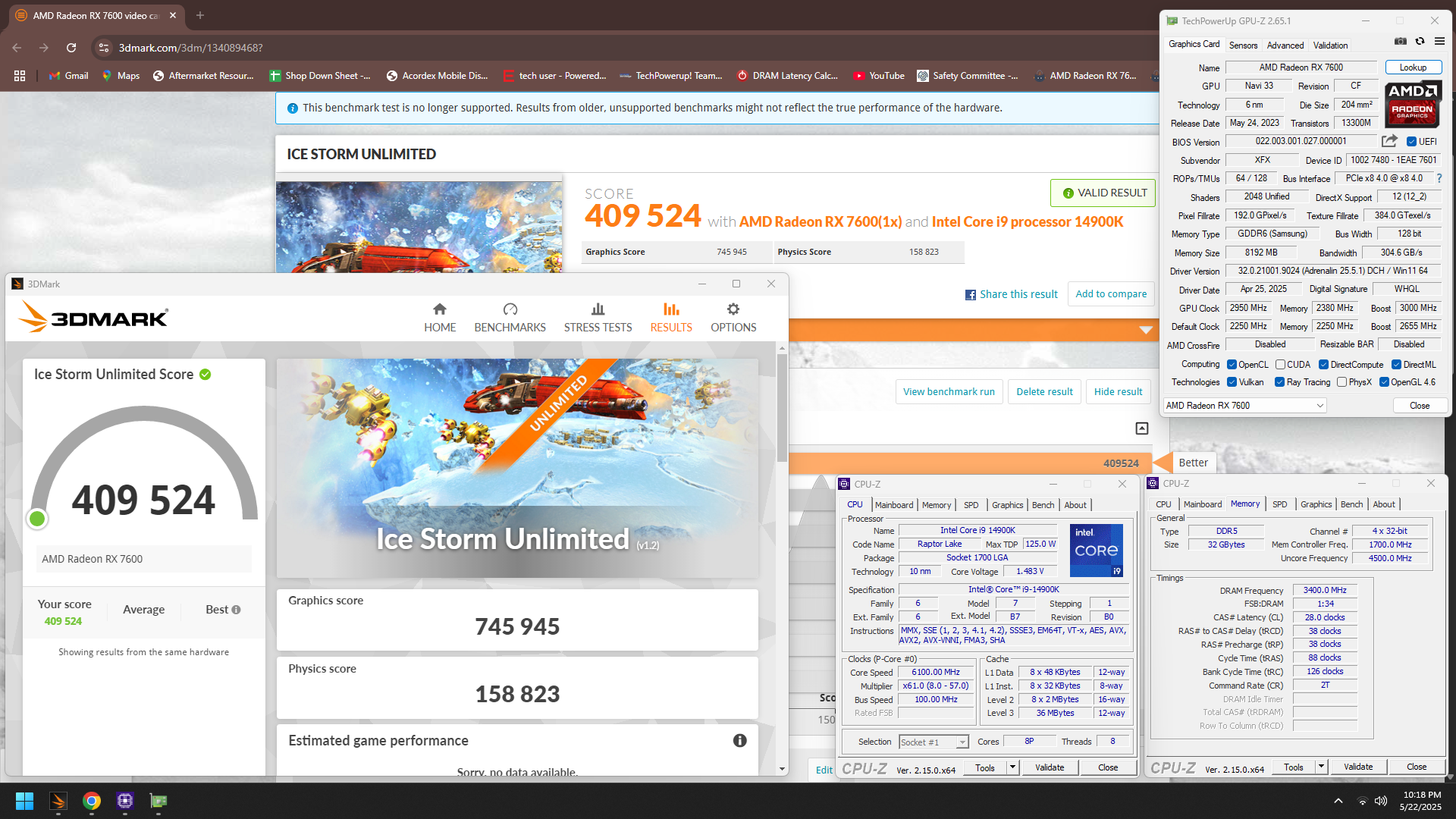Click browser reload icon
Viewport: 1456px width, 819px height.
pyautogui.click(x=71, y=48)
